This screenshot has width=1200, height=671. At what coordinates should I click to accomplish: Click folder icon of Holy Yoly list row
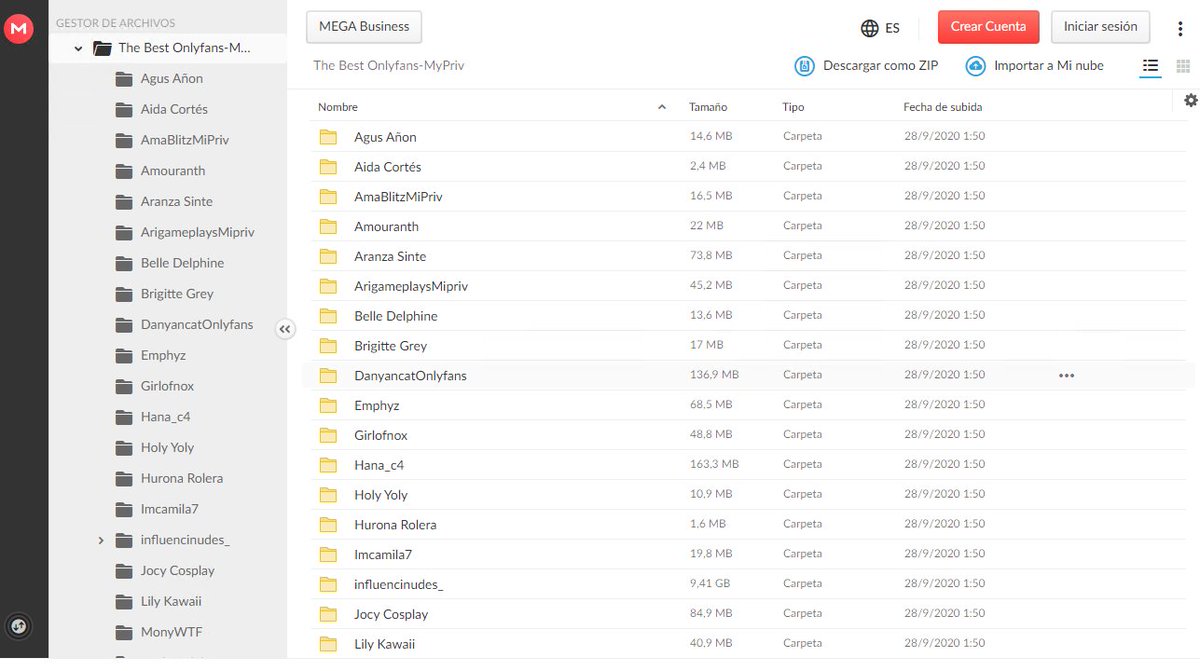coord(328,495)
